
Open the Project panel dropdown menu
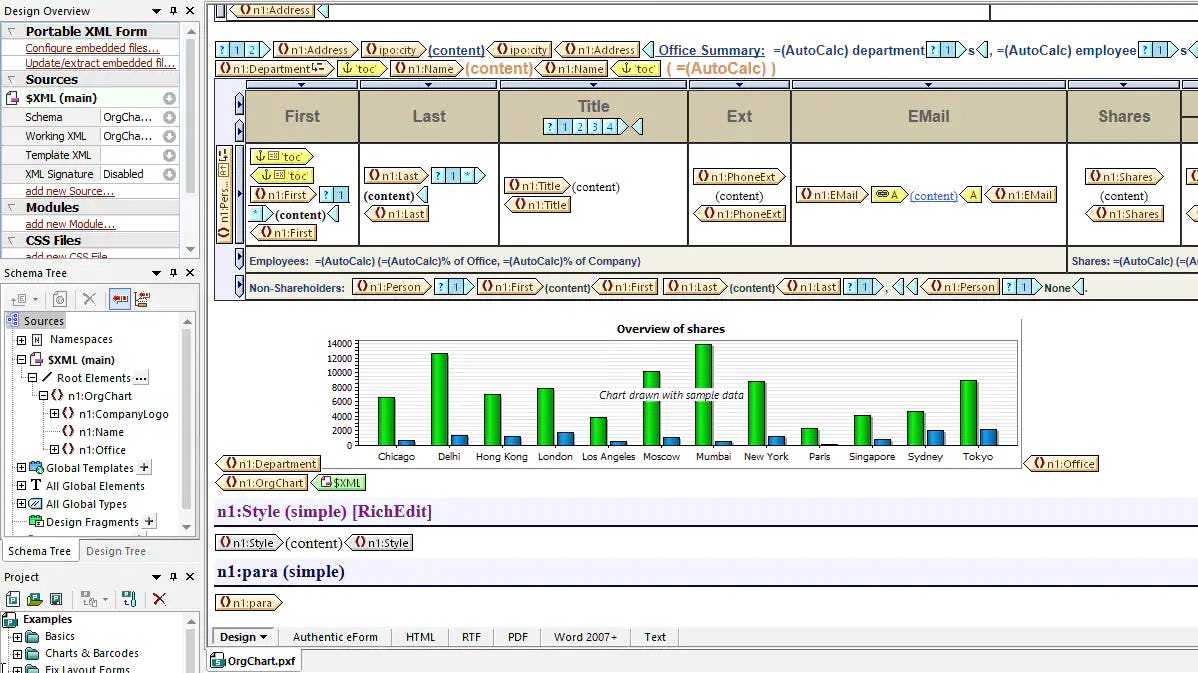156,577
